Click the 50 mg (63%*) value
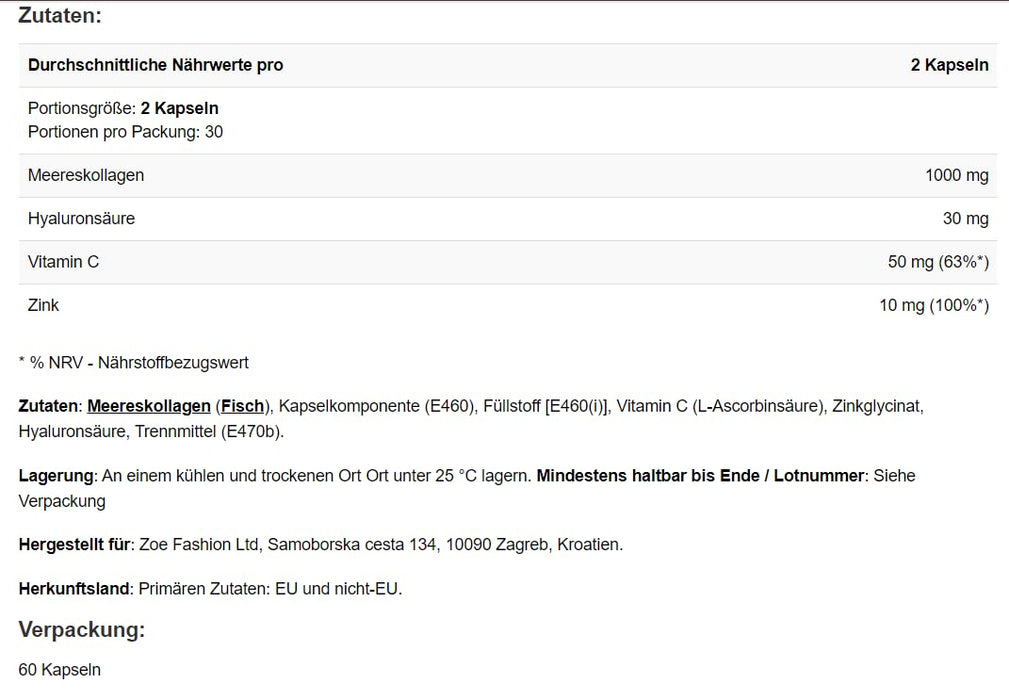The image size is (1009, 700). pyautogui.click(x=938, y=262)
